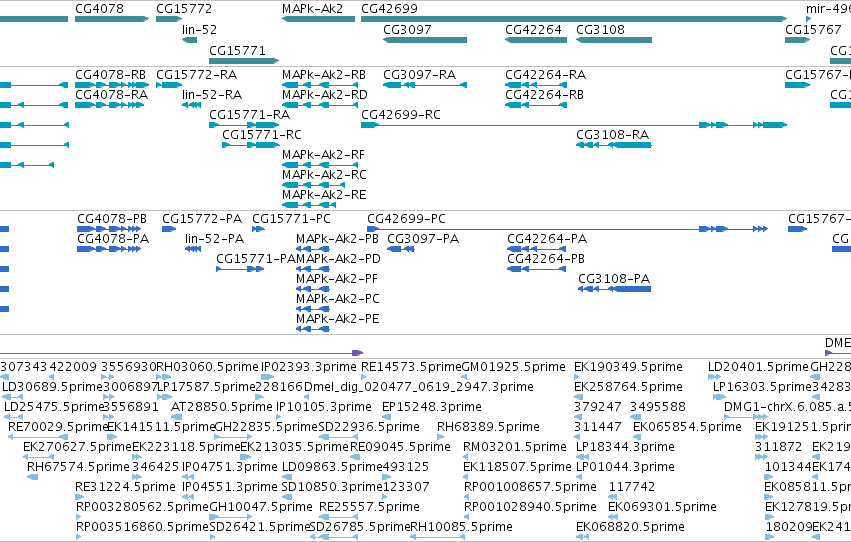Image resolution: width=851 pixels, height=542 pixels.
Task: Select the MAPk-Ak2-PE protein label
Action: 338,319
